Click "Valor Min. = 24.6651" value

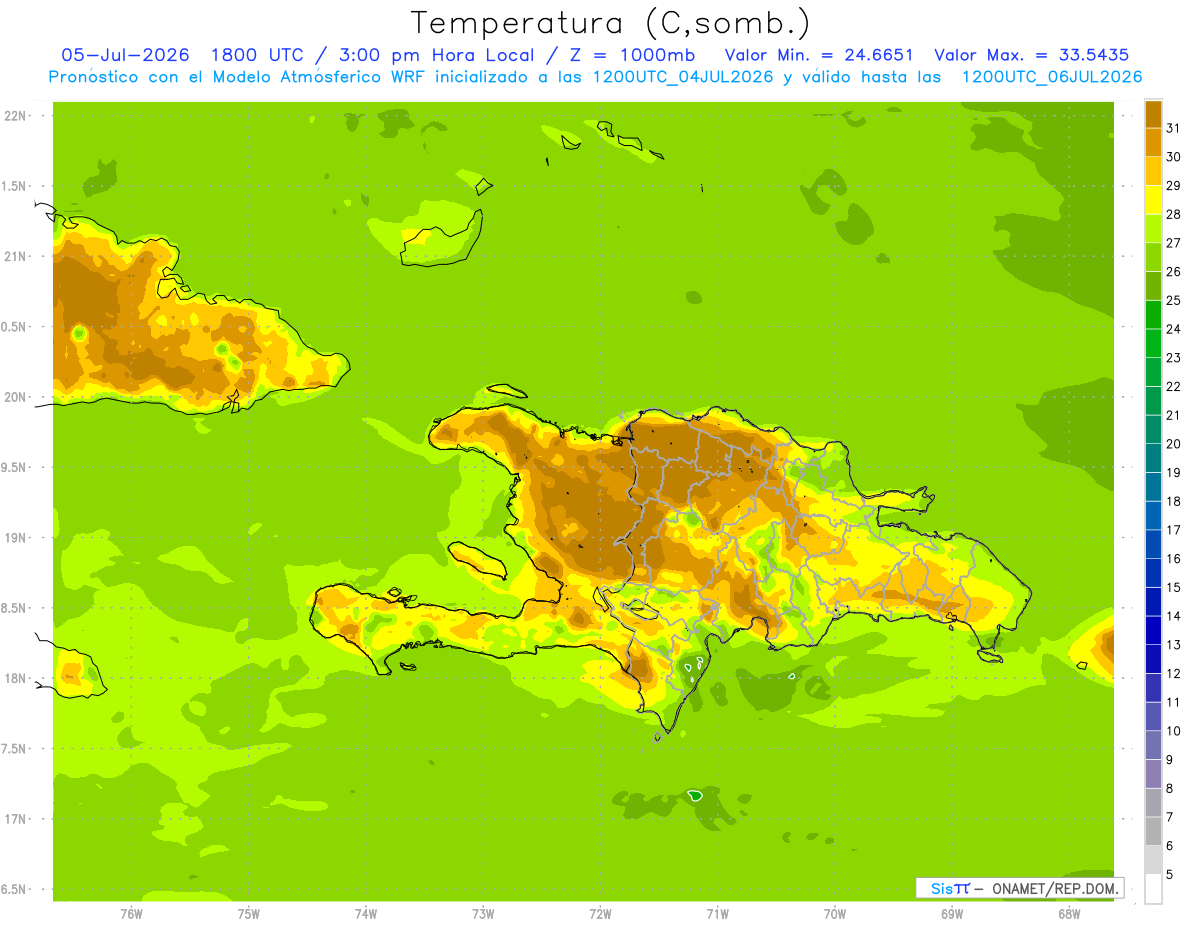point(819,55)
